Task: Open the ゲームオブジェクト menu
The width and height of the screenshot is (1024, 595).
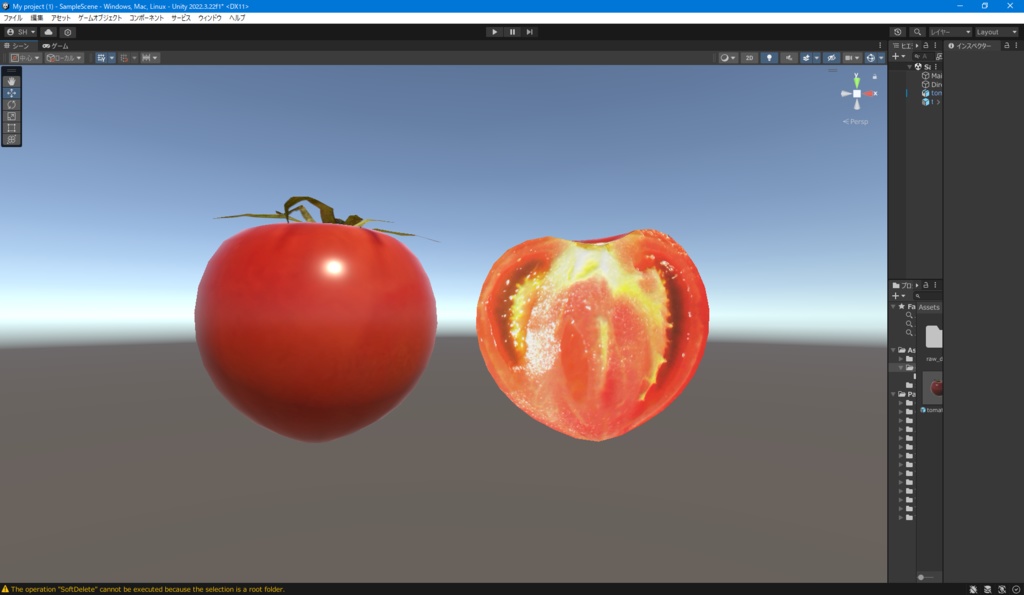Action: pyautogui.click(x=100, y=18)
